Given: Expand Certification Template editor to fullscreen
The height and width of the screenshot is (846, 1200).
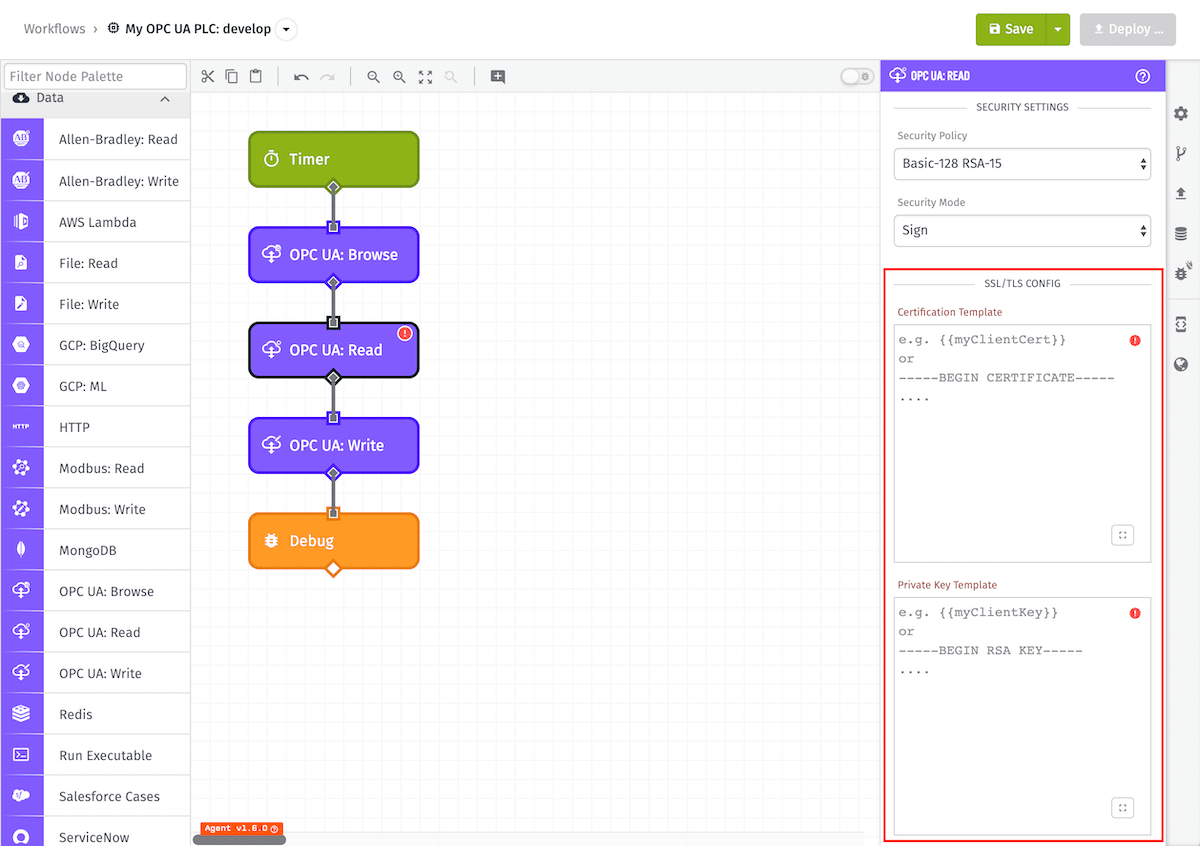Looking at the screenshot, I should click(x=1122, y=535).
